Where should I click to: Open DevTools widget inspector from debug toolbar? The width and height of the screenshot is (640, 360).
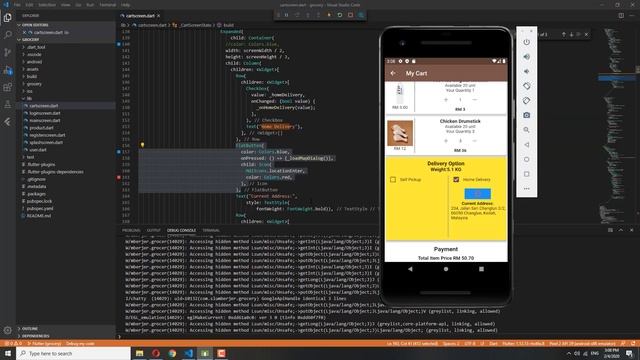pyautogui.click(x=361, y=15)
